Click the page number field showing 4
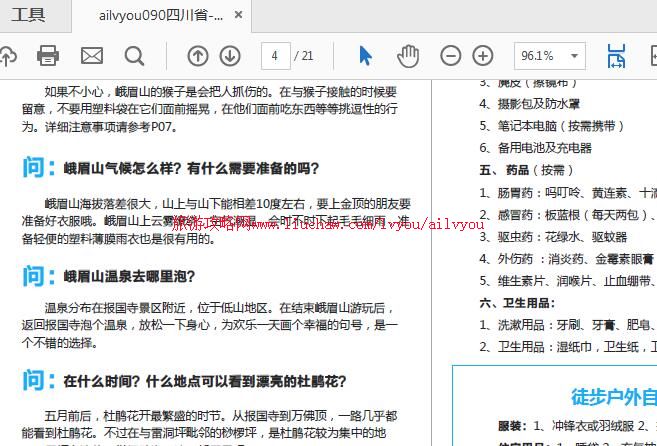657x446 pixels. coord(275,56)
